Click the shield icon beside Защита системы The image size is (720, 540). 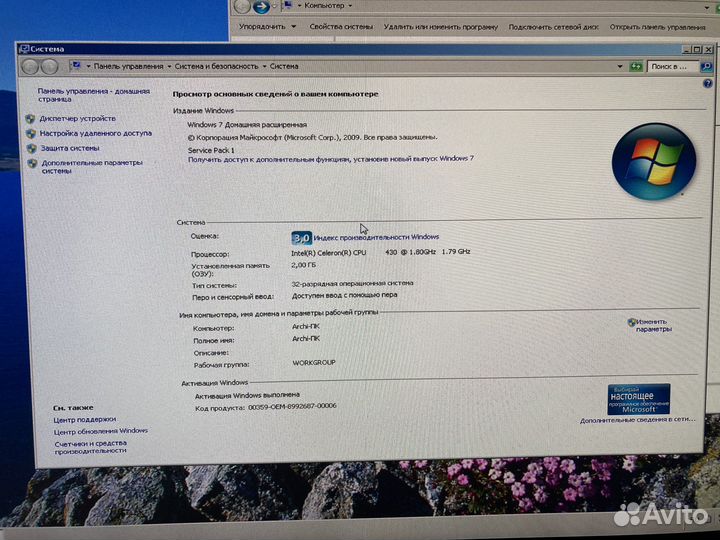(x=31, y=147)
